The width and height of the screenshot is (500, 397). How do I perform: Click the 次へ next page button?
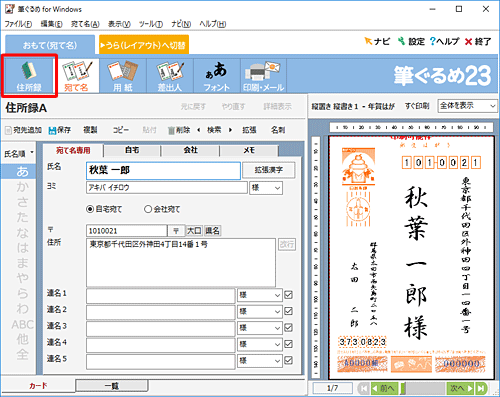point(461,388)
